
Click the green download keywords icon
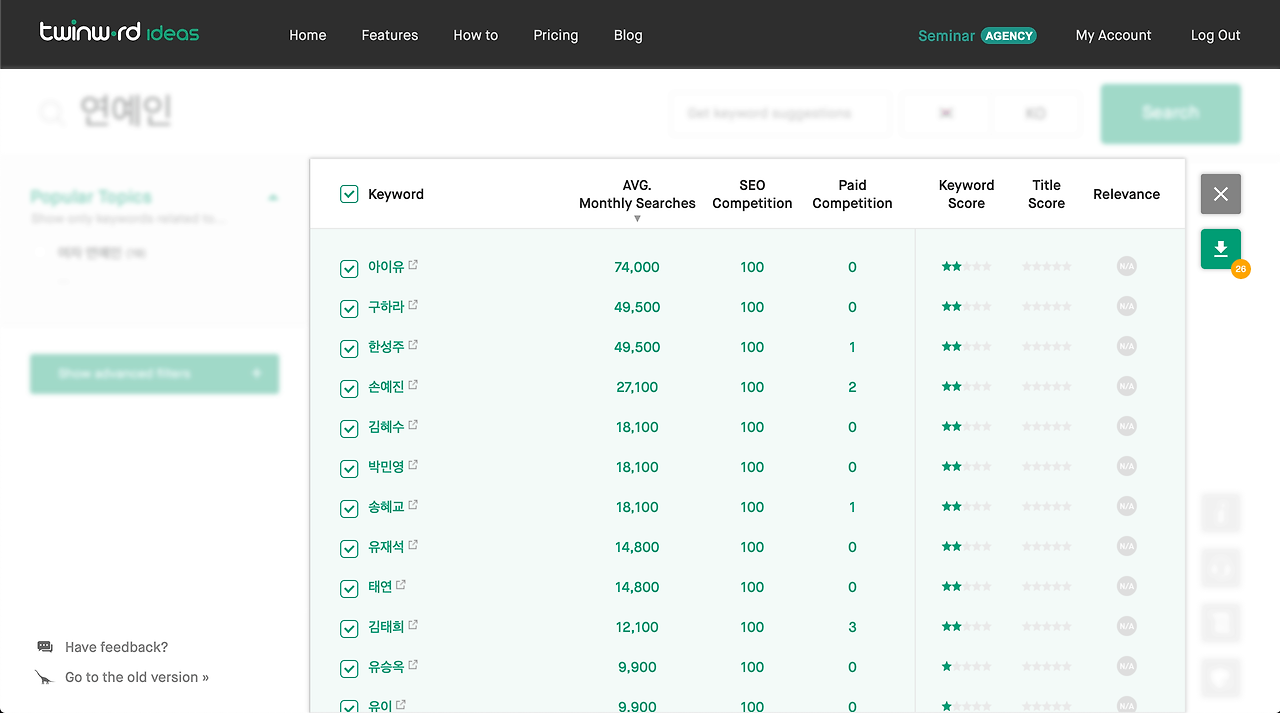[1220, 249]
